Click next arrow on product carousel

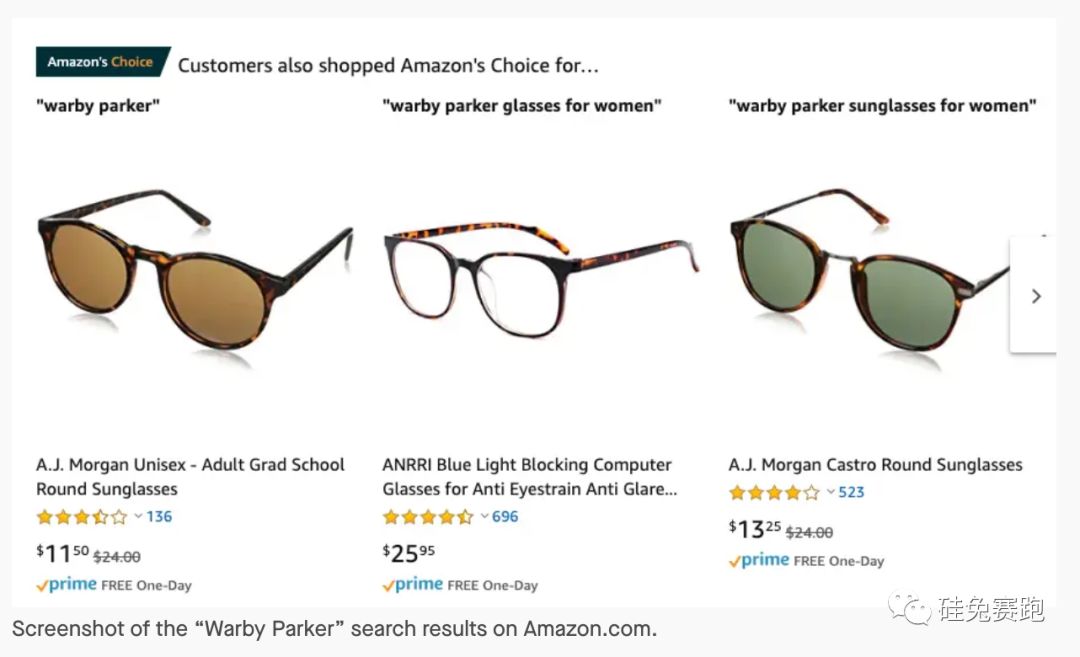coord(1036,296)
